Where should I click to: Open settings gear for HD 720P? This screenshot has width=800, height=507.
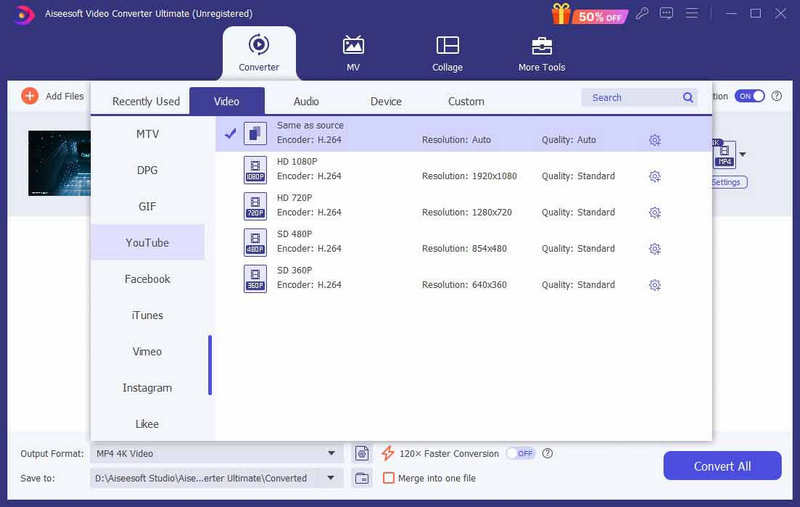655,212
